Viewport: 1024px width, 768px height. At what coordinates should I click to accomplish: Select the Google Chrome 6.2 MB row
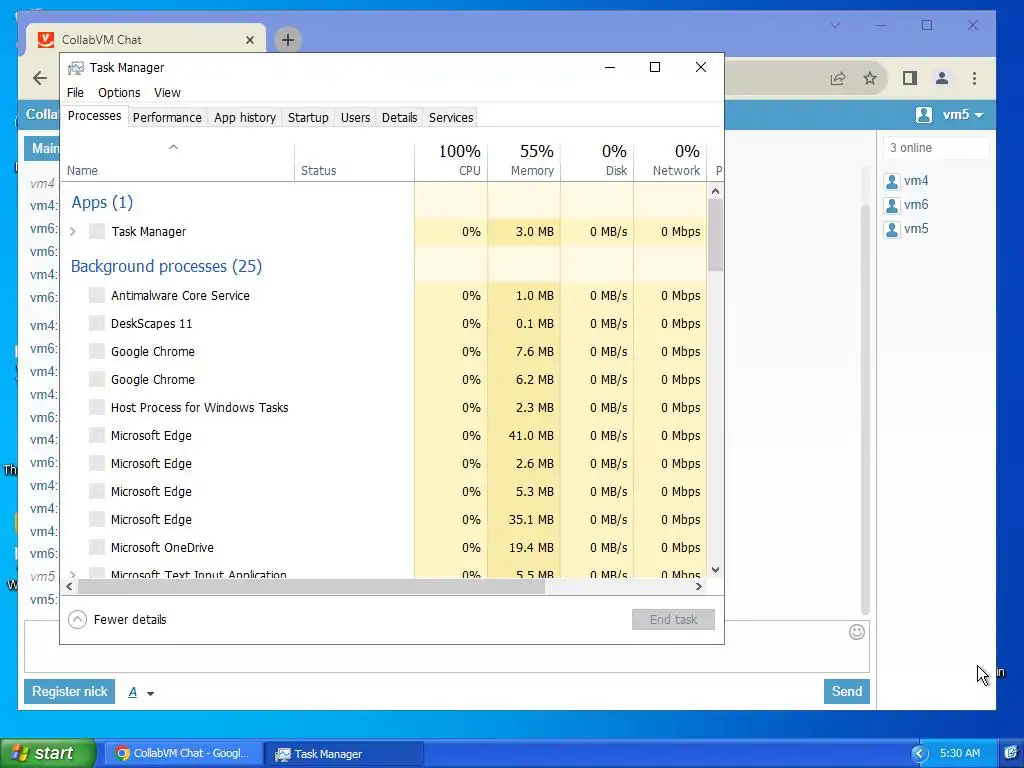(x=385, y=379)
